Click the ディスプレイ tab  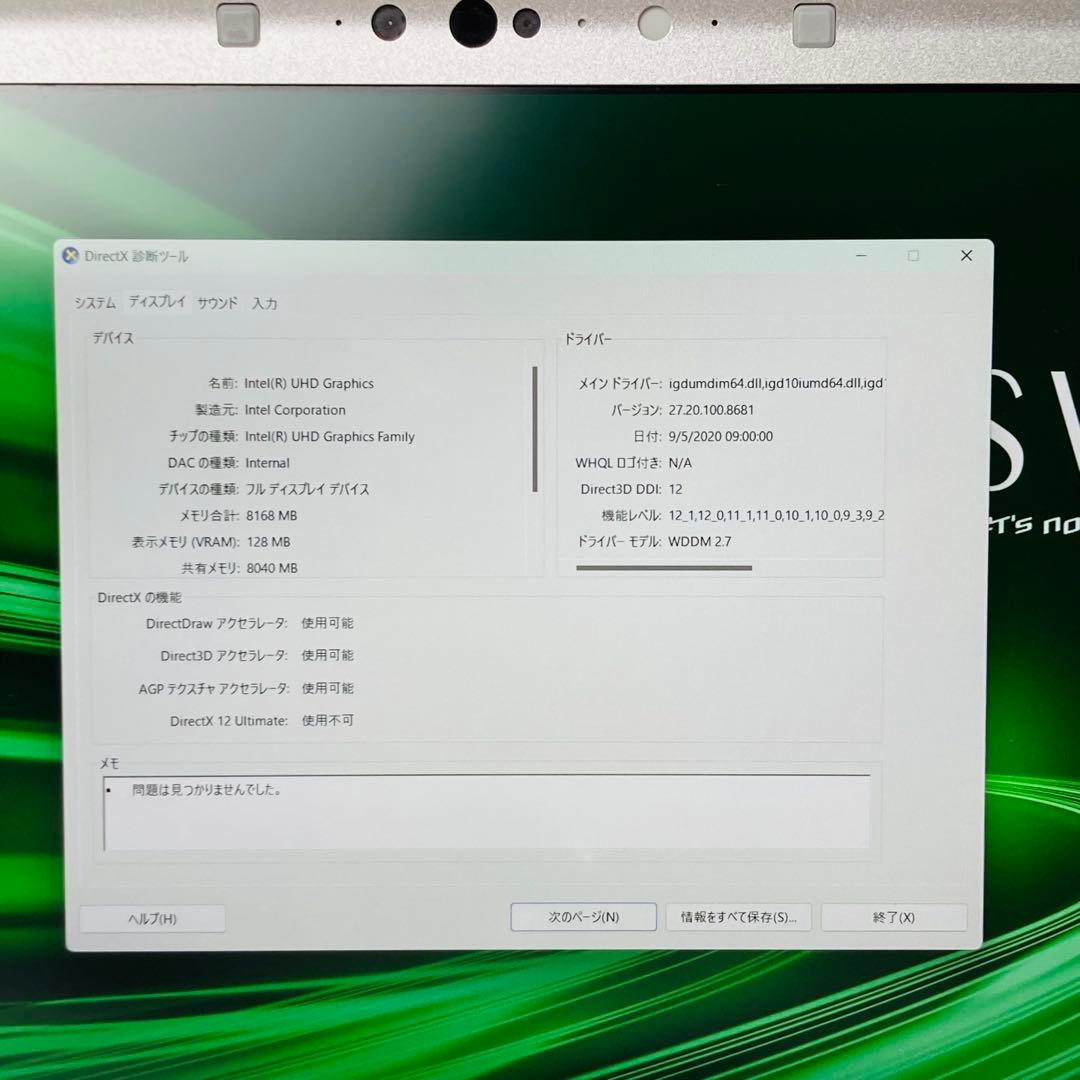[155, 302]
